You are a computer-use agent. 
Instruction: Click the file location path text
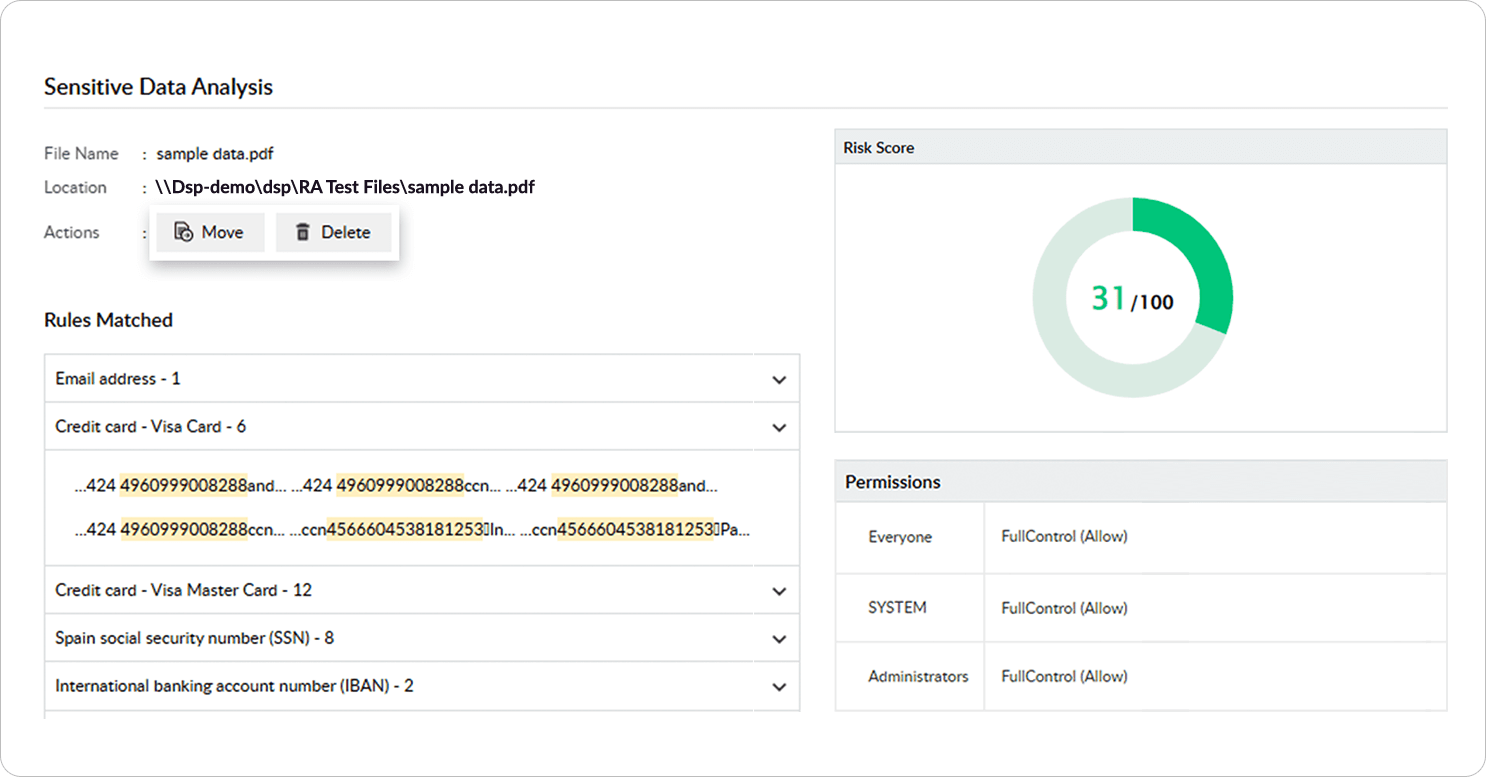pyautogui.click(x=345, y=187)
